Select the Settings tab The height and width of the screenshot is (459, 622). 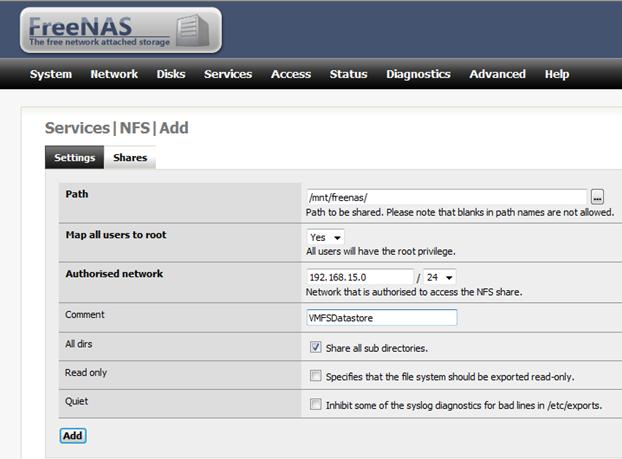[74, 158]
